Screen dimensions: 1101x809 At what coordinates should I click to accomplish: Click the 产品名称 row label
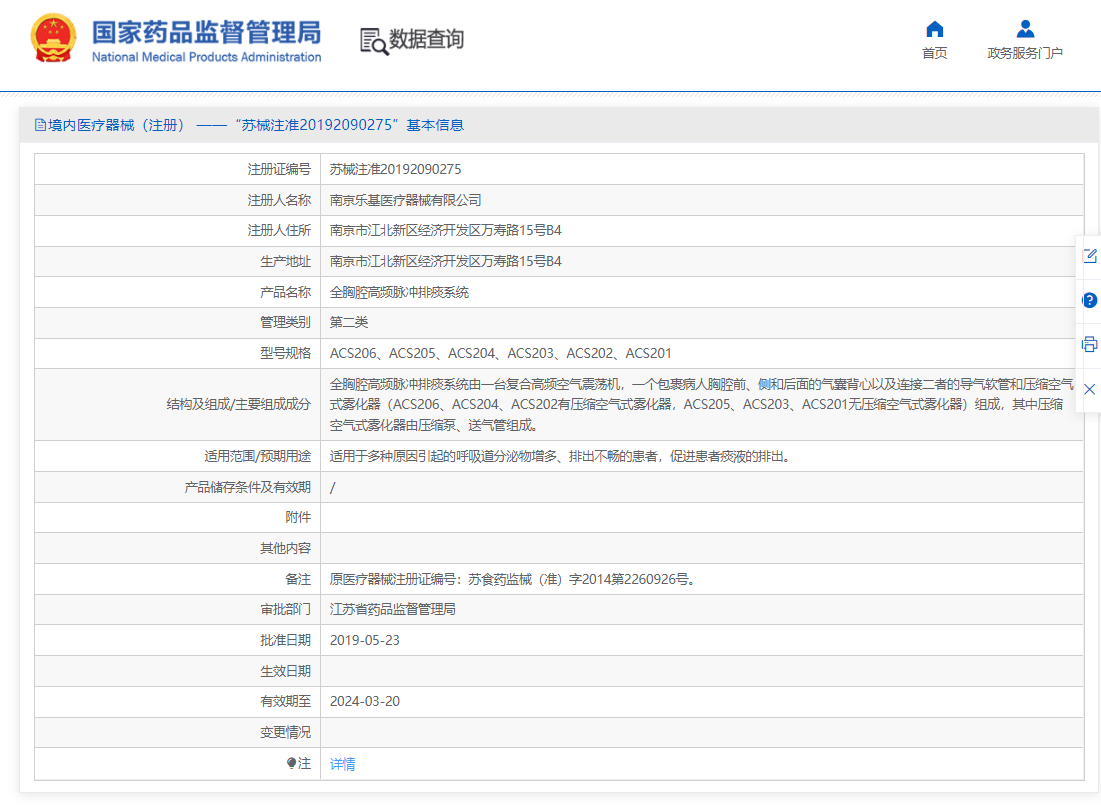click(285, 292)
